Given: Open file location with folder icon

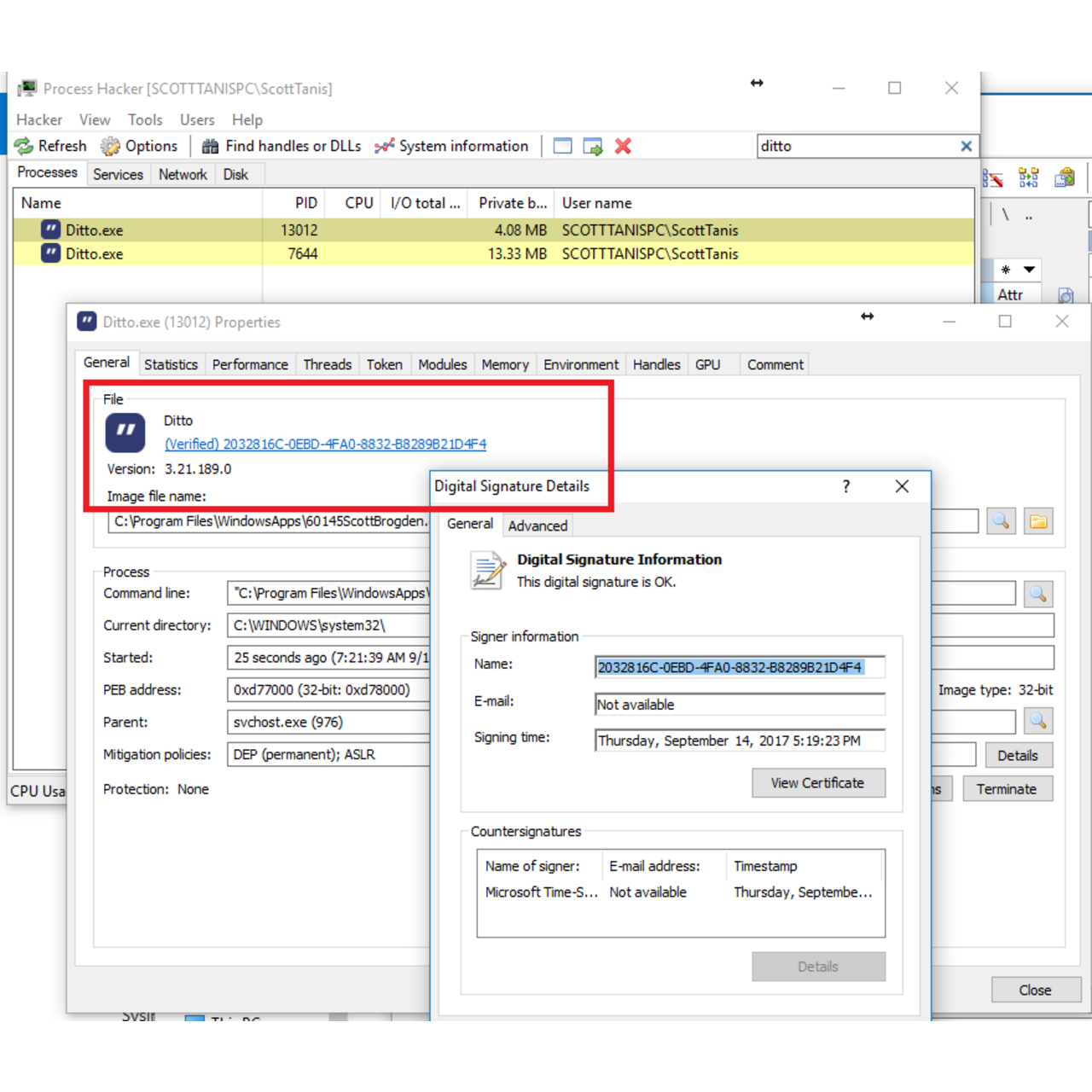Looking at the screenshot, I should click(1038, 521).
